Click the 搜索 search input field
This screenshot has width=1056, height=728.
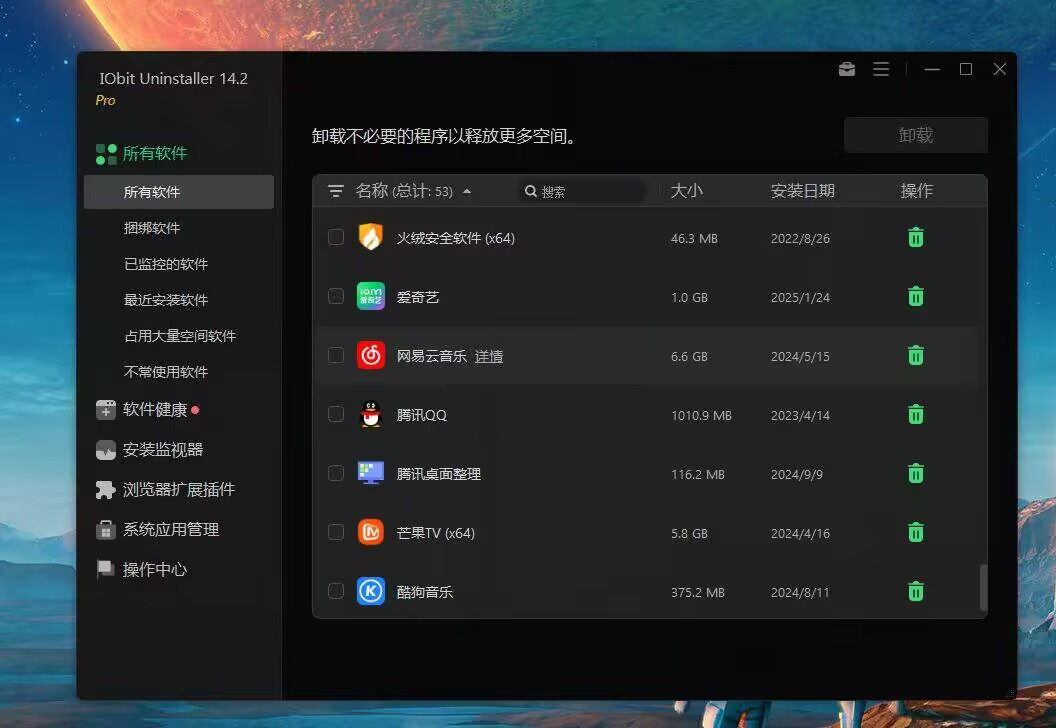coord(581,191)
